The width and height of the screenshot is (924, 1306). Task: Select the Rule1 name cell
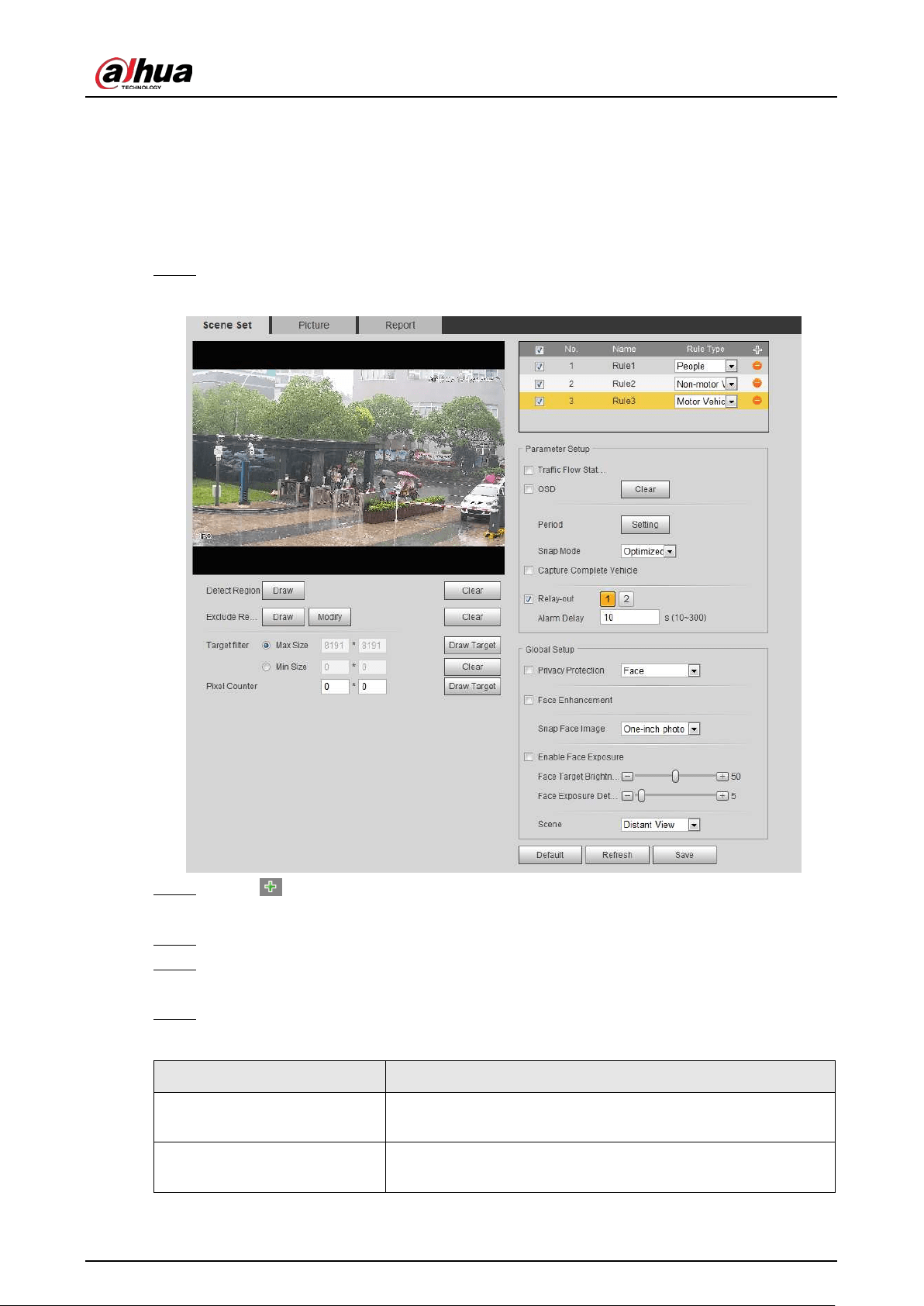(x=624, y=366)
